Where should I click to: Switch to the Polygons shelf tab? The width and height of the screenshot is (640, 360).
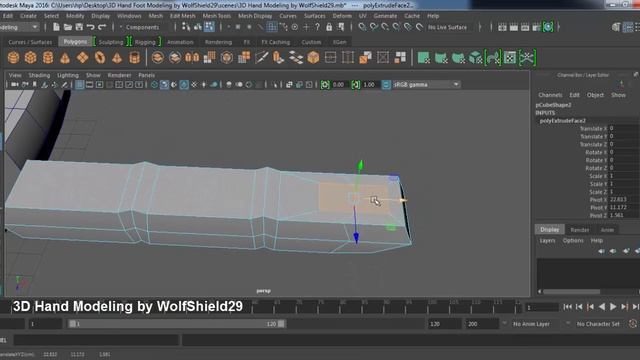(x=75, y=42)
